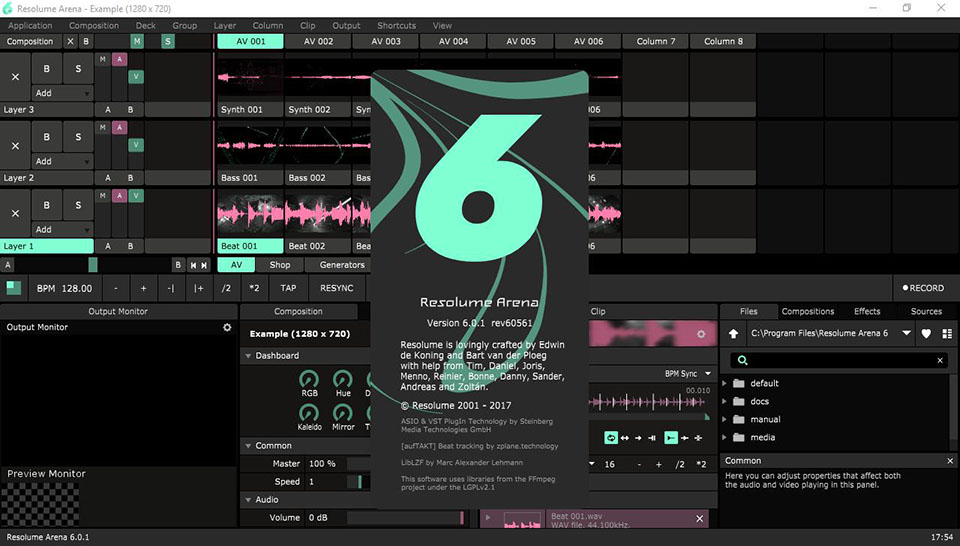The height and width of the screenshot is (546, 960).
Task: Open the Output menu
Action: (346, 26)
